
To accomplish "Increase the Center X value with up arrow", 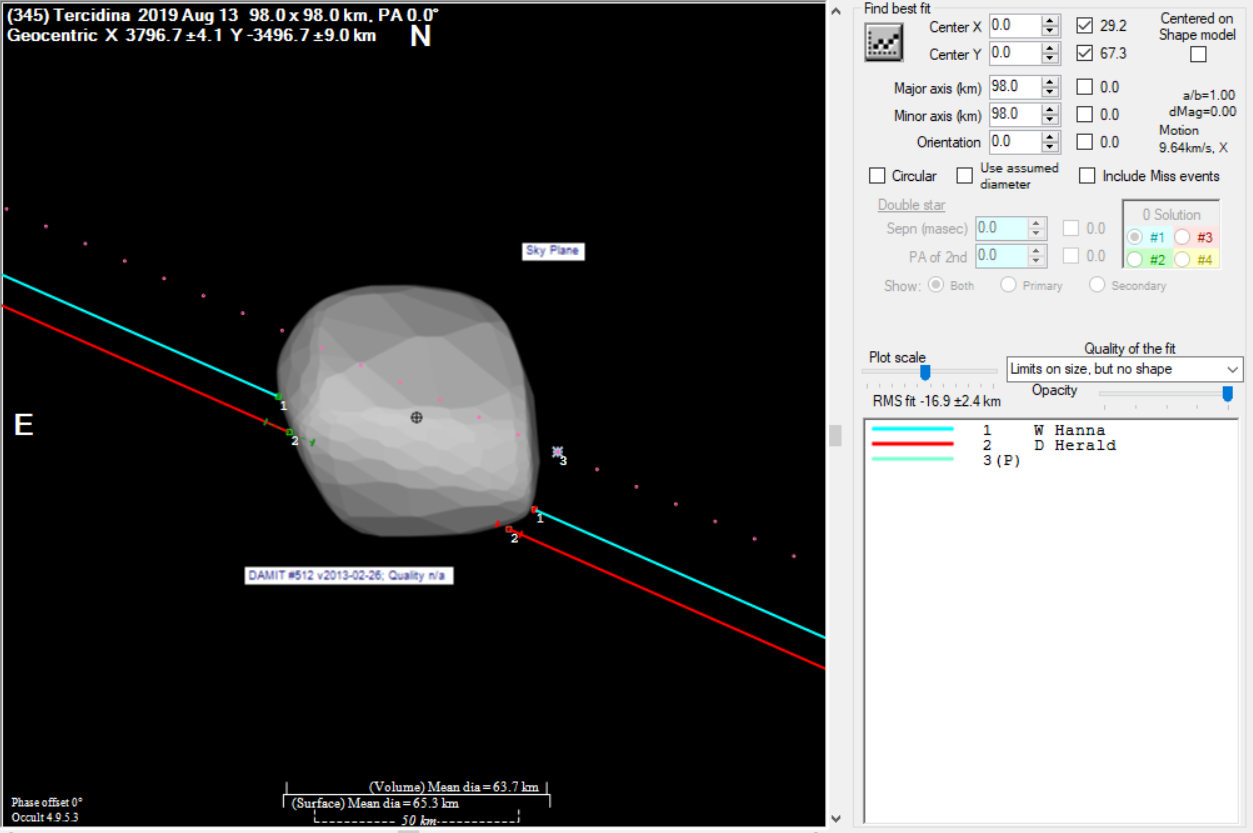I will coord(1050,20).
